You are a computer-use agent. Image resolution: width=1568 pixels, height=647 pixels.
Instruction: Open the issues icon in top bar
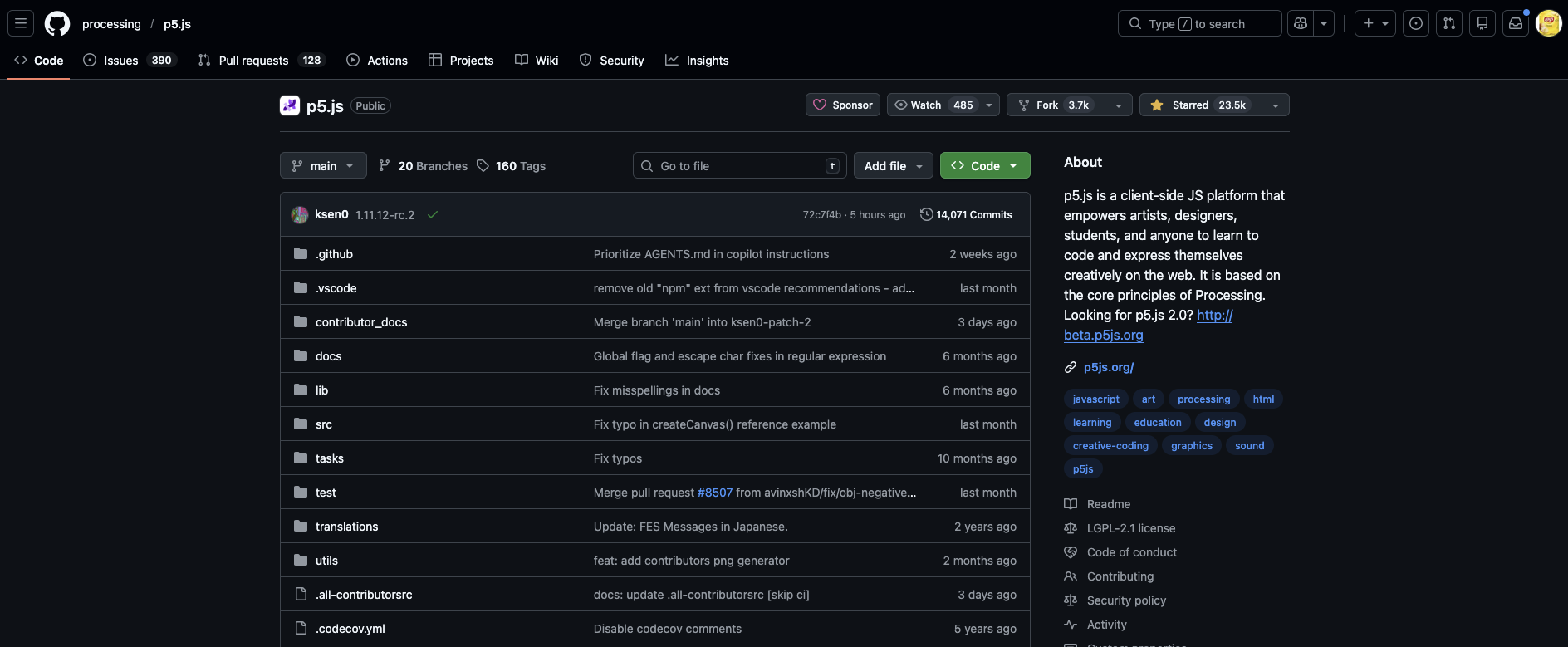click(1416, 24)
